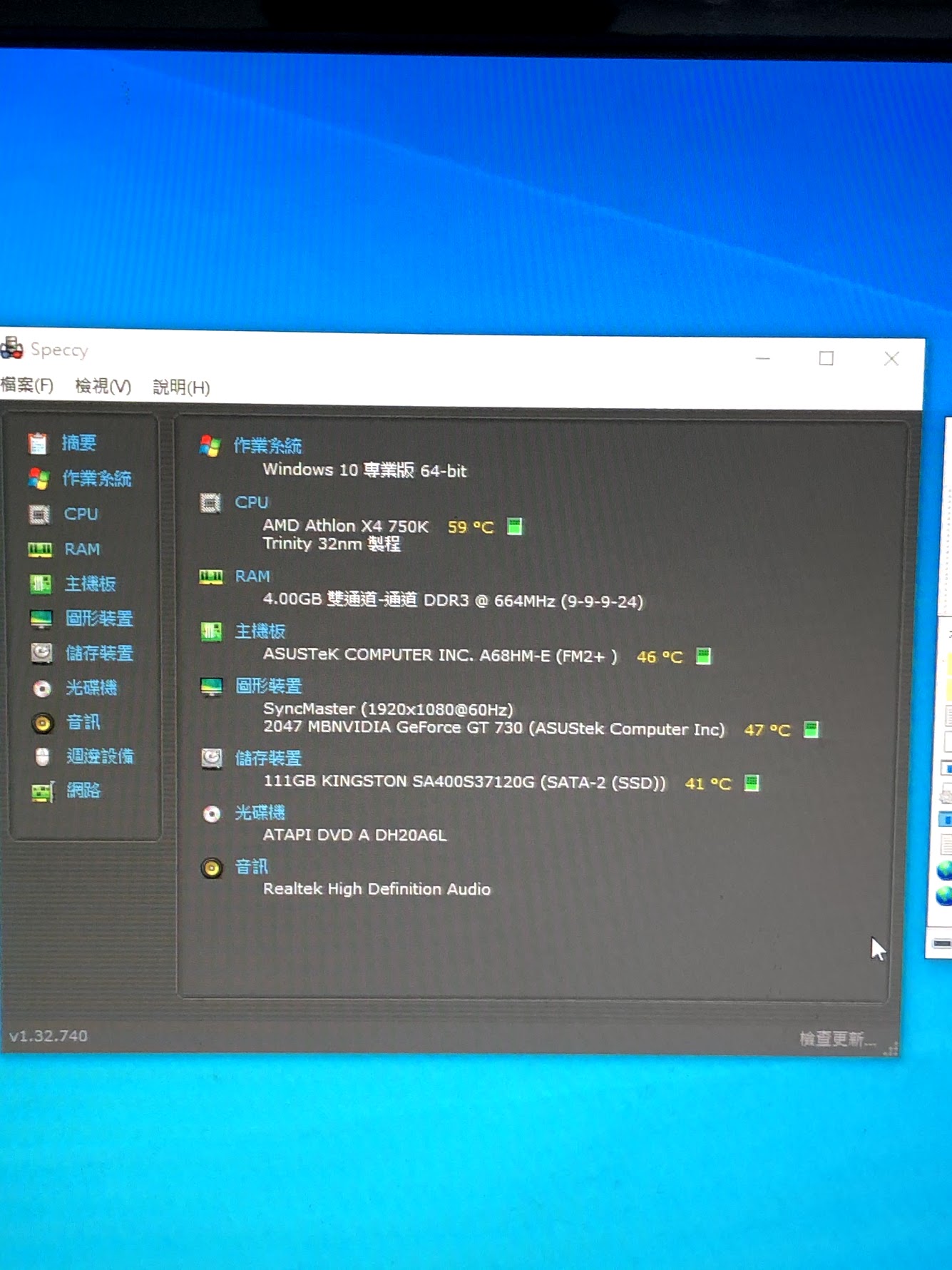
Task: Click the monitor icon in summary panel
Action: (x=212, y=686)
